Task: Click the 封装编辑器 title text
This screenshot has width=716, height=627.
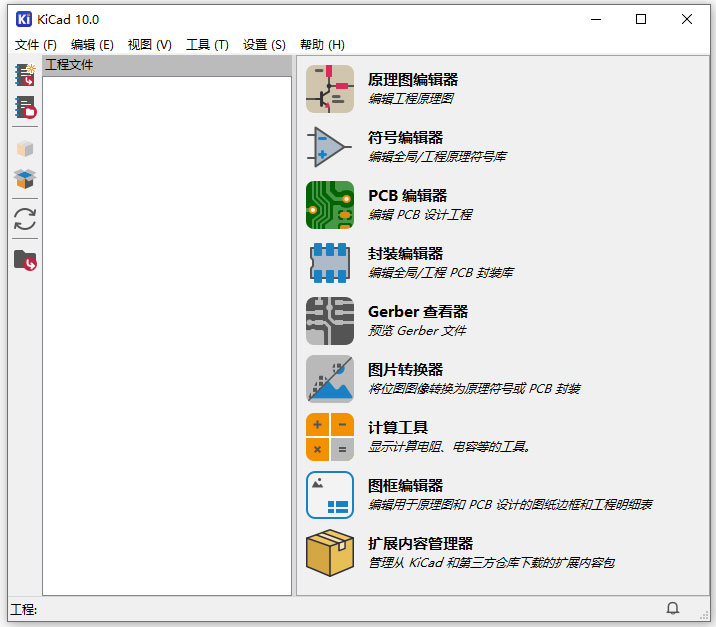Action: click(x=405, y=253)
